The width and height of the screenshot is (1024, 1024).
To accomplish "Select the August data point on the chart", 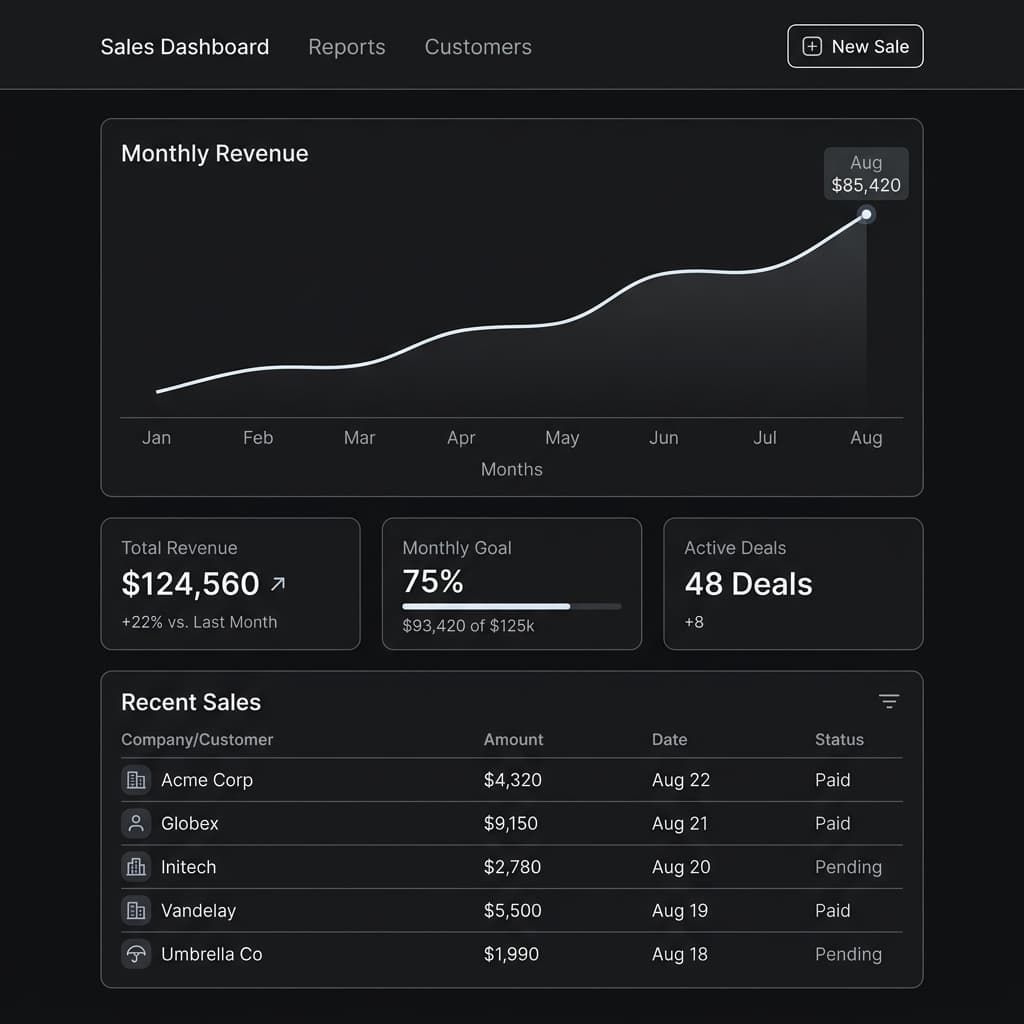I will [866, 214].
